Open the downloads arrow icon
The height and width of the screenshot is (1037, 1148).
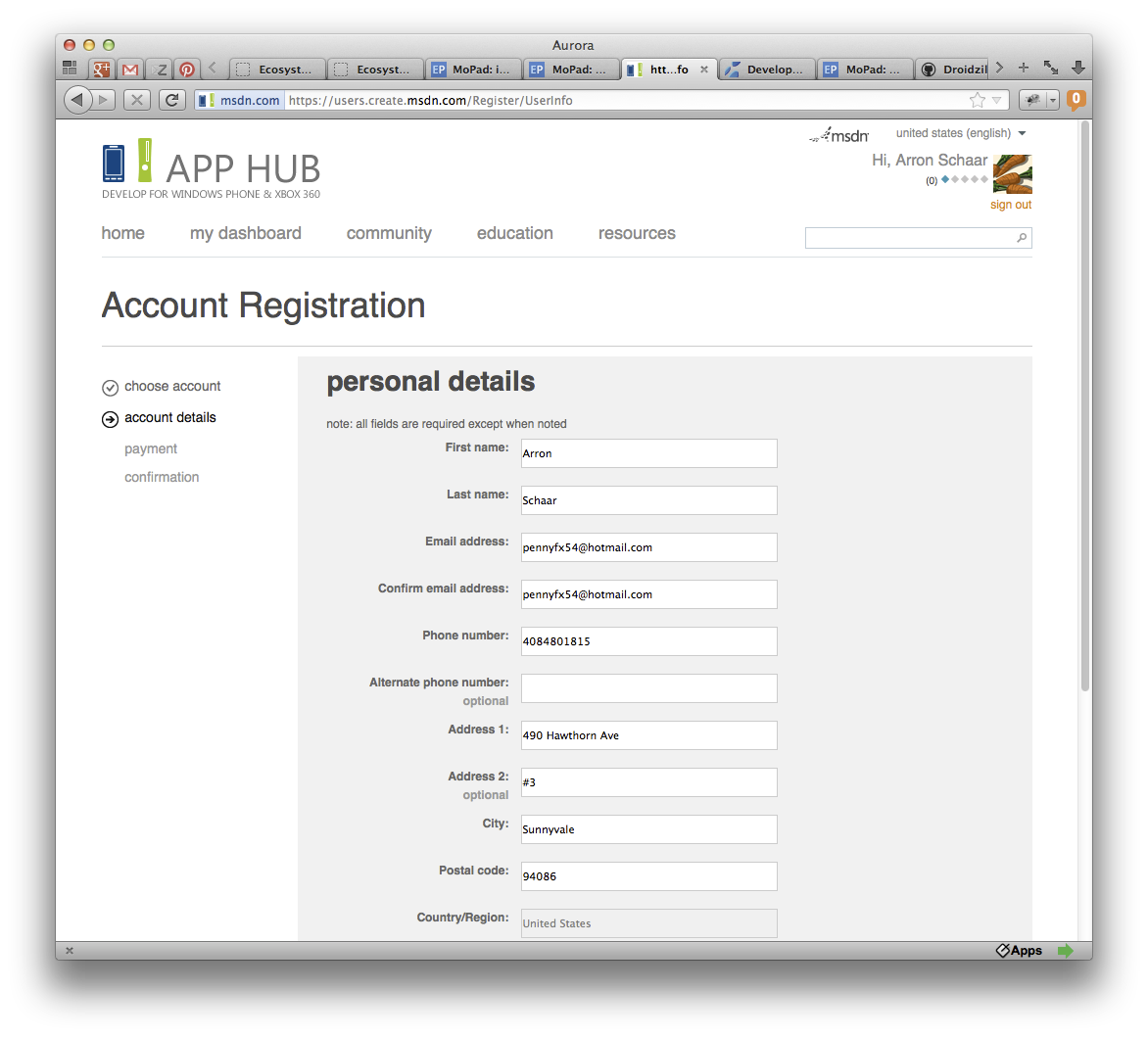[x=1078, y=69]
